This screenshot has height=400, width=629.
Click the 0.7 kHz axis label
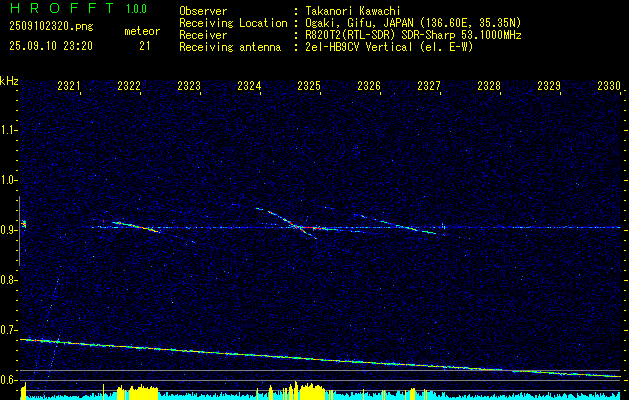[x=7, y=330]
